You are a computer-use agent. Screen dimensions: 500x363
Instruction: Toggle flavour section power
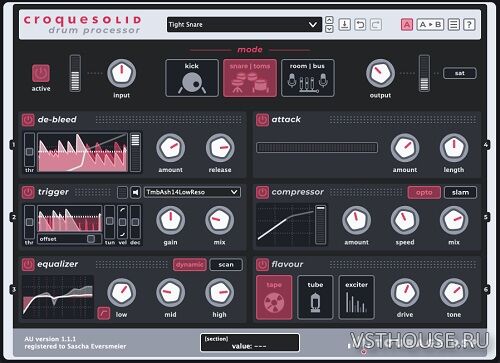[262, 265]
